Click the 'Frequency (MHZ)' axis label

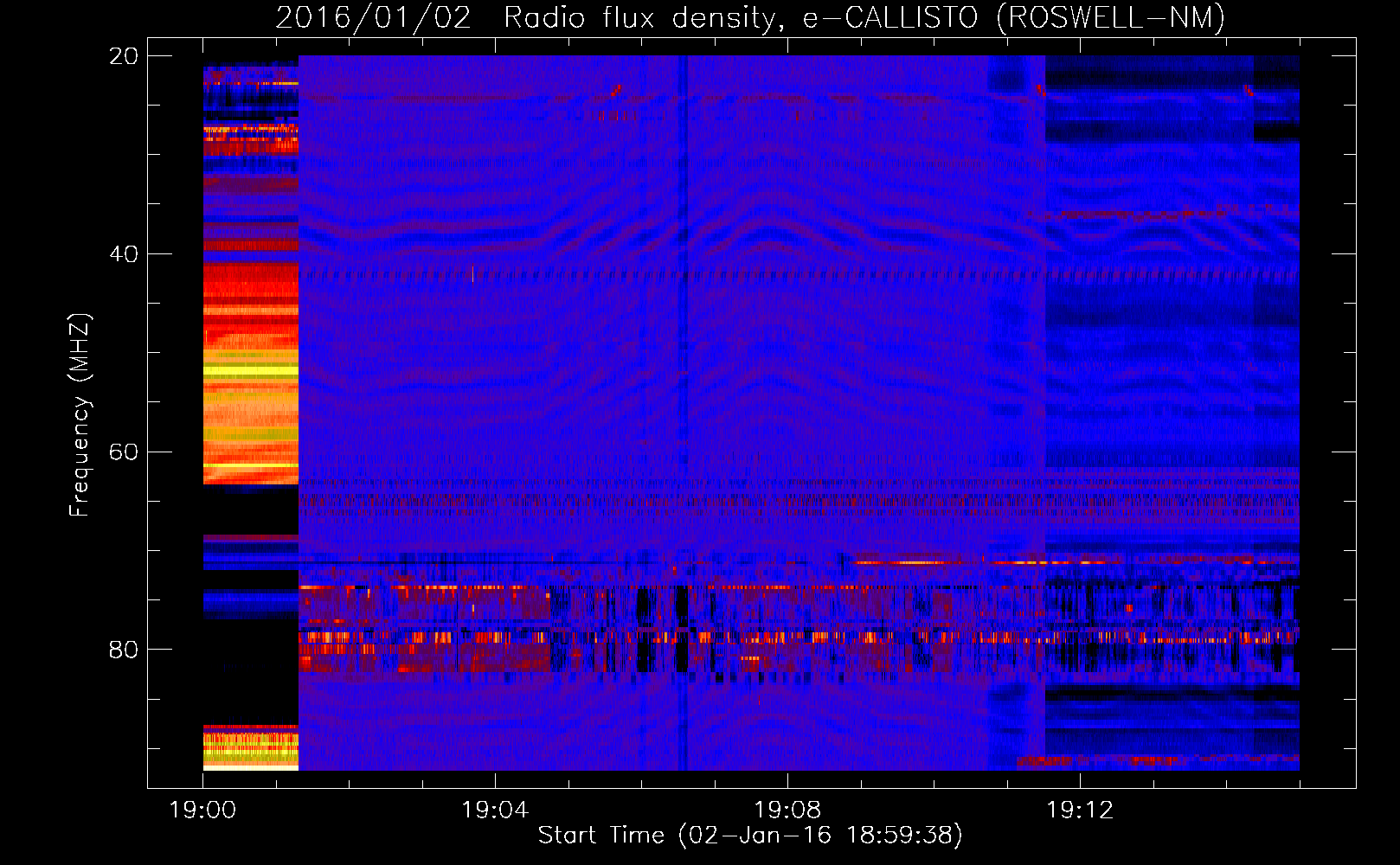[x=80, y=415]
